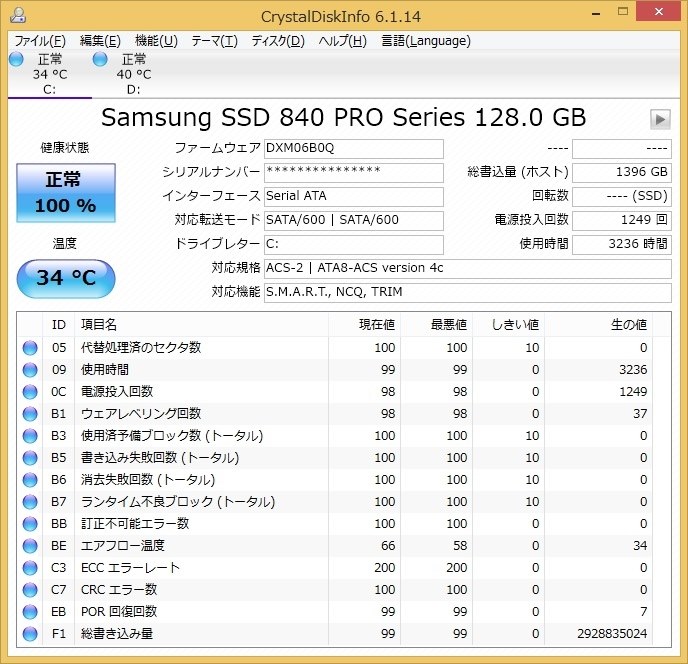The image size is (688, 664).
Task: Click the masked serial number field
Action: coord(354,172)
